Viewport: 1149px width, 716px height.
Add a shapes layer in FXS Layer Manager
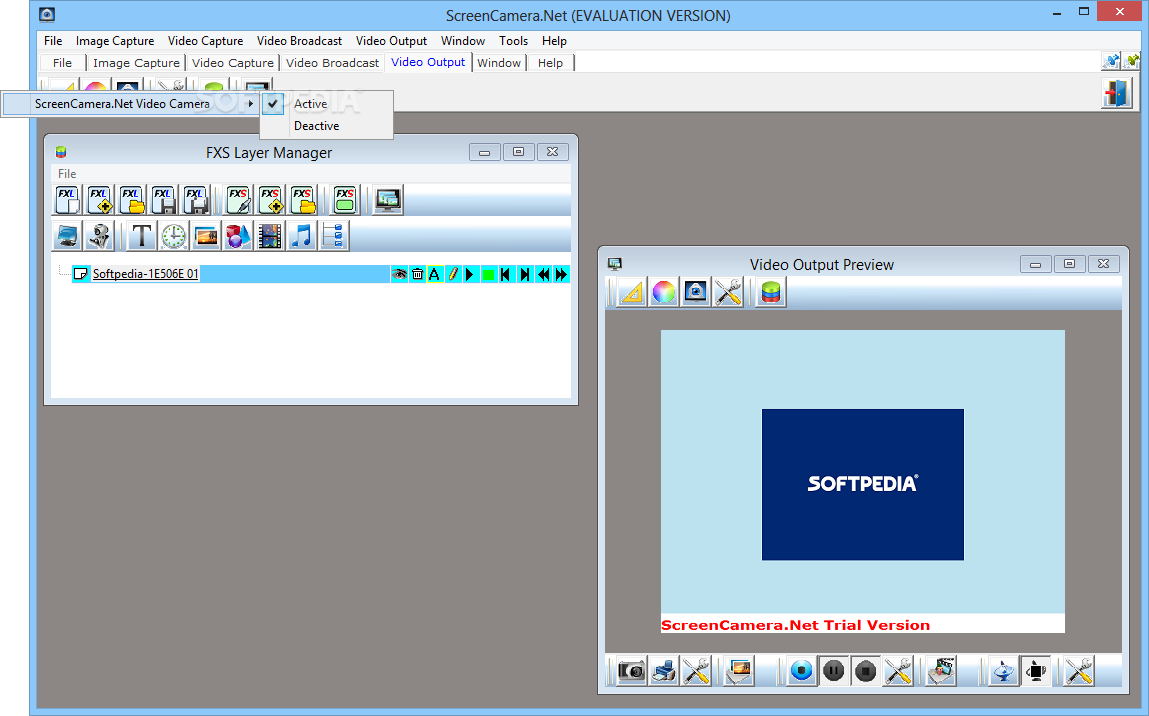pyautogui.click(x=237, y=236)
